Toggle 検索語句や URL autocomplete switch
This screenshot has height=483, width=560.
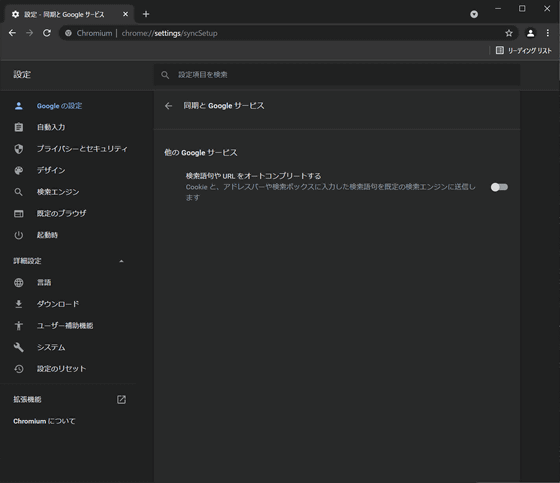point(499,187)
